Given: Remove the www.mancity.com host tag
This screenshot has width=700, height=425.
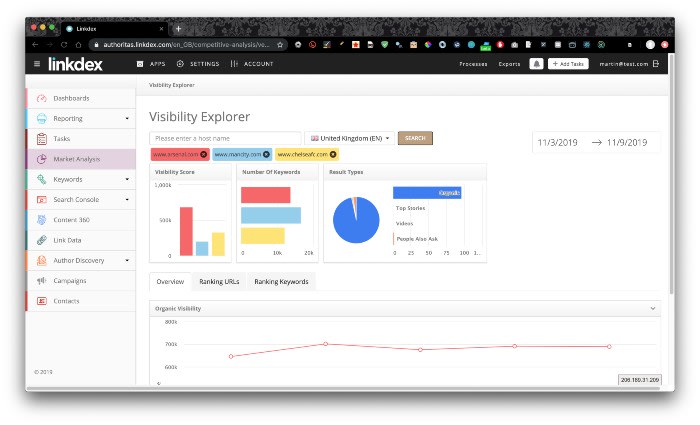Looking at the screenshot, I should click(x=266, y=154).
